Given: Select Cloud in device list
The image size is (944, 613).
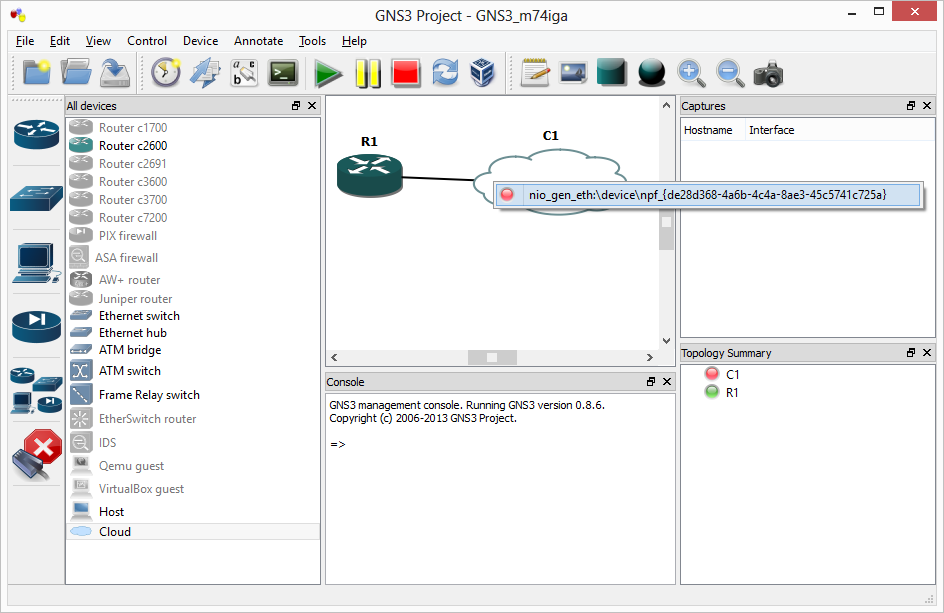Looking at the screenshot, I should tap(193, 532).
